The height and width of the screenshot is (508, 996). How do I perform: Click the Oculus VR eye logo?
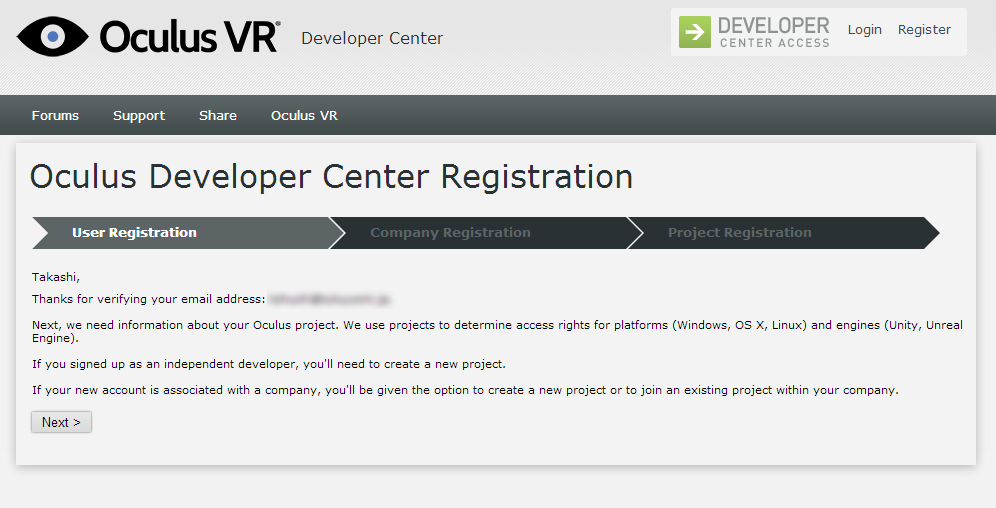53,36
